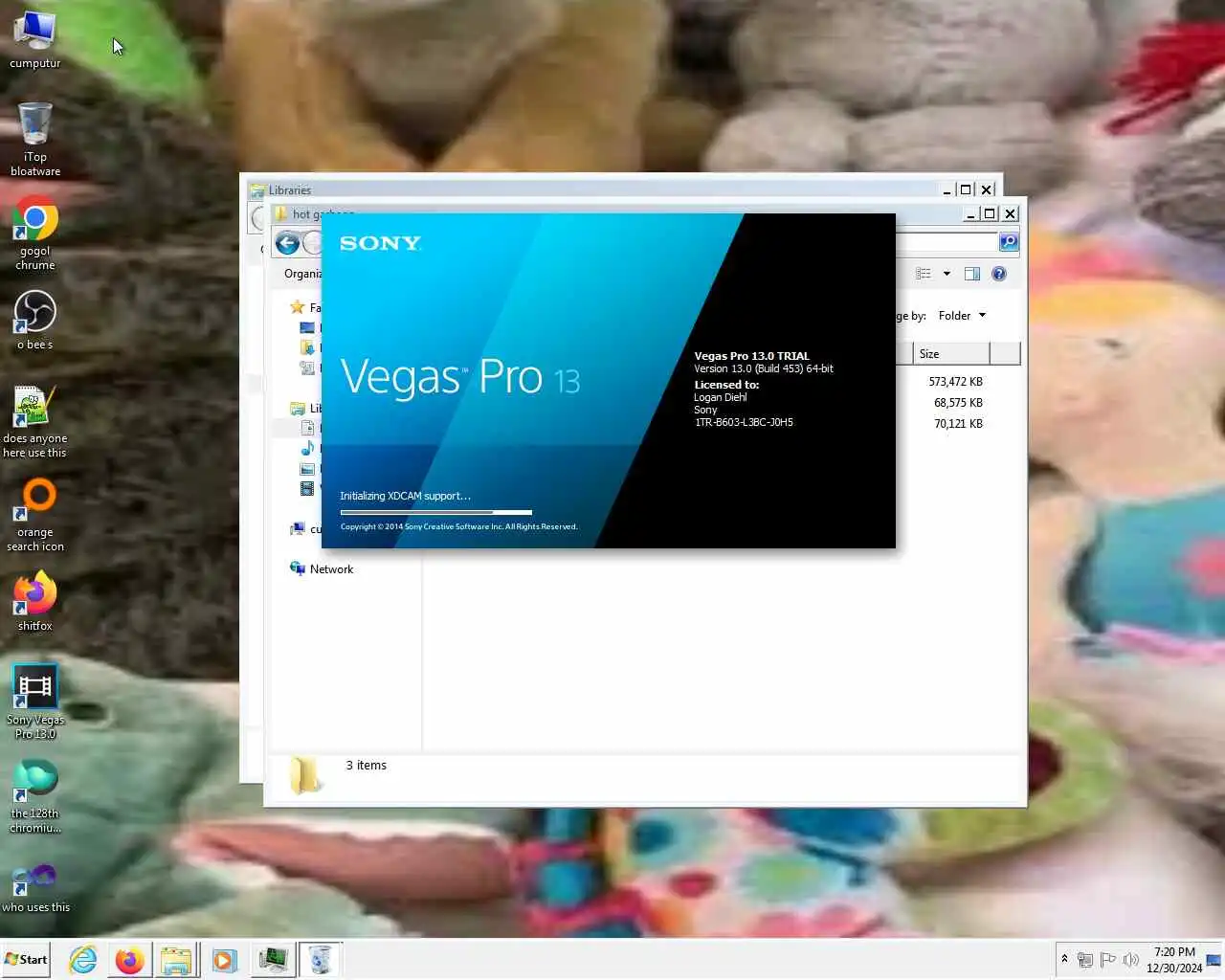Select the Music library note icon
The height and width of the screenshot is (980, 1225).
(307, 449)
